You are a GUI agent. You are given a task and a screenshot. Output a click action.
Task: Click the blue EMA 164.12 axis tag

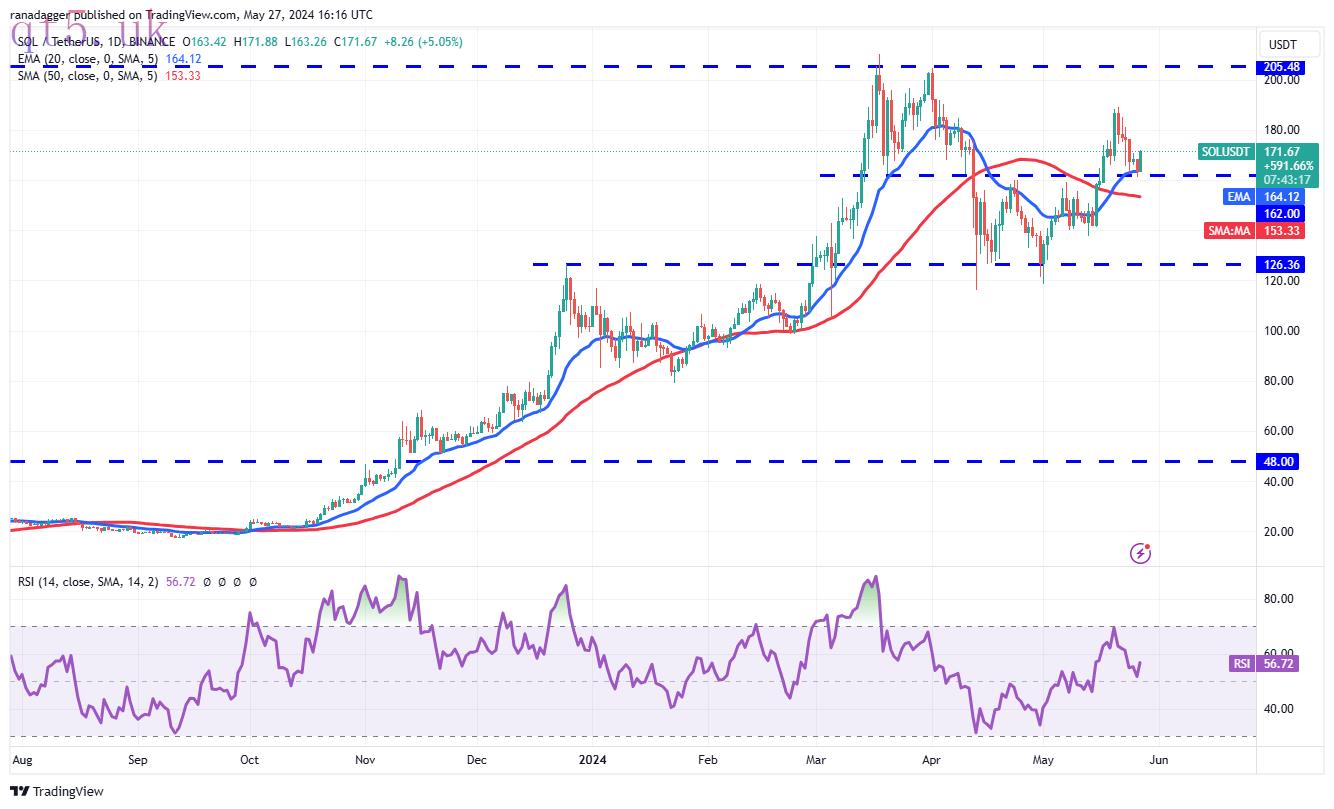1263,197
